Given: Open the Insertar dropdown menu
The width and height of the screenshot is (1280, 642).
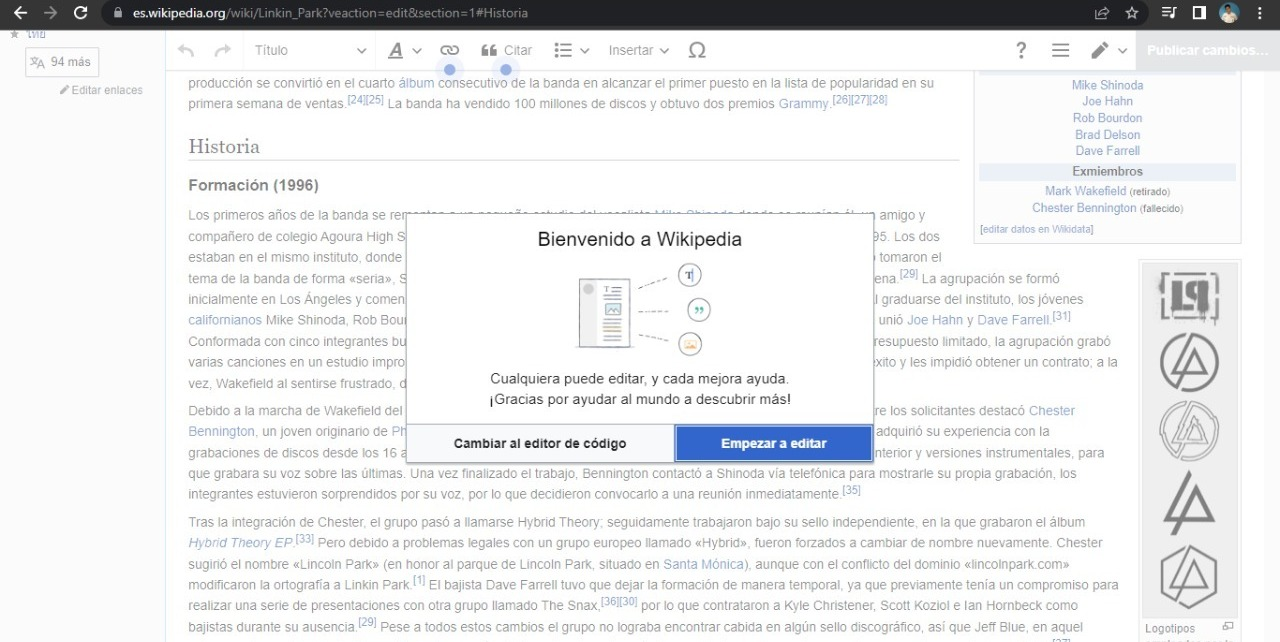Looking at the screenshot, I should click(x=638, y=50).
